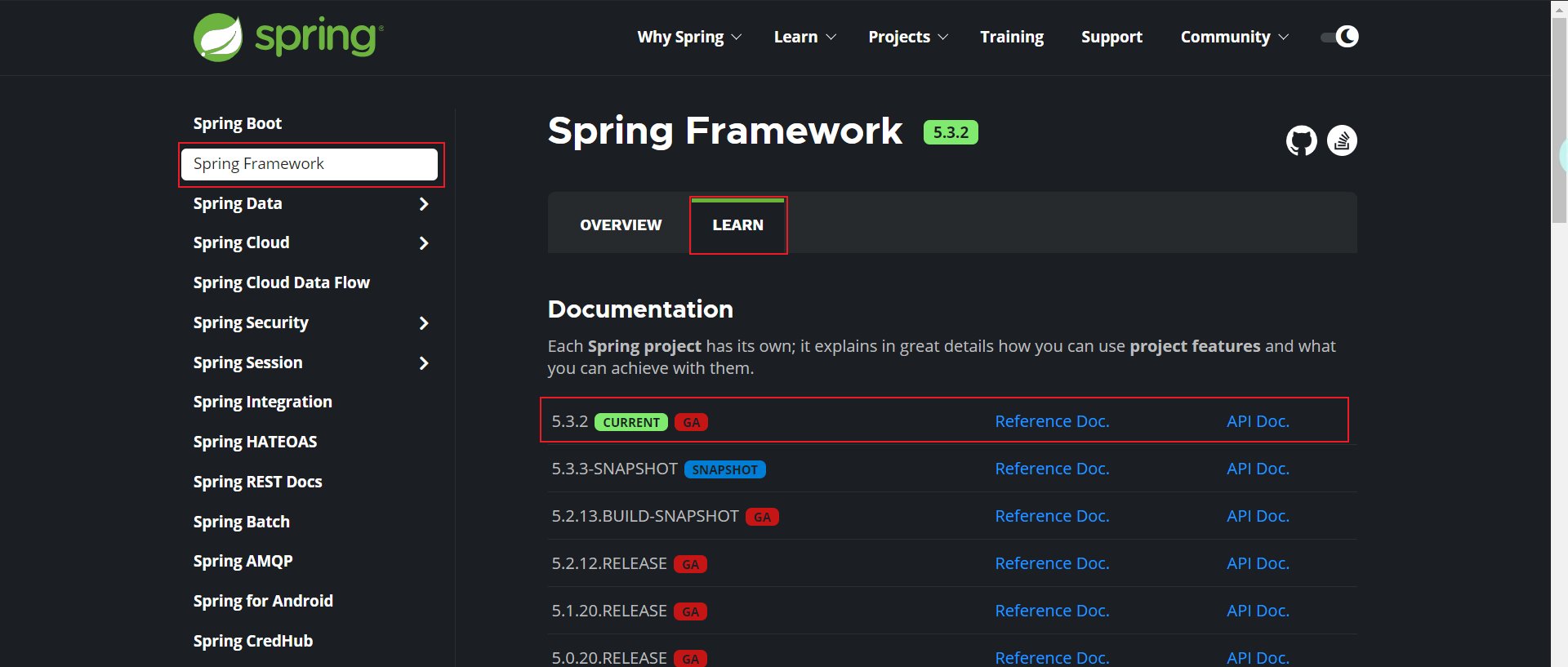This screenshot has width=1568, height=667.
Task: Toggle the dark mode moon switch
Action: [x=1339, y=37]
